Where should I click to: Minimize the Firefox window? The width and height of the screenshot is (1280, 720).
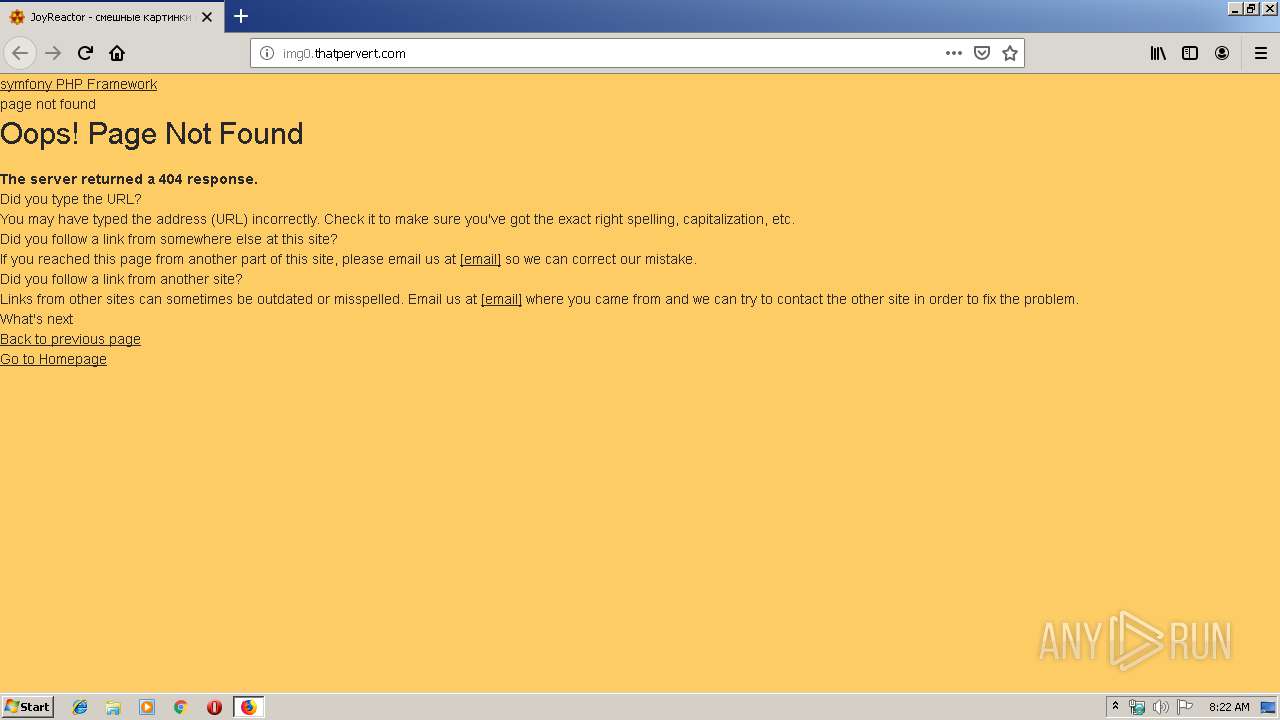pyautogui.click(x=1235, y=8)
